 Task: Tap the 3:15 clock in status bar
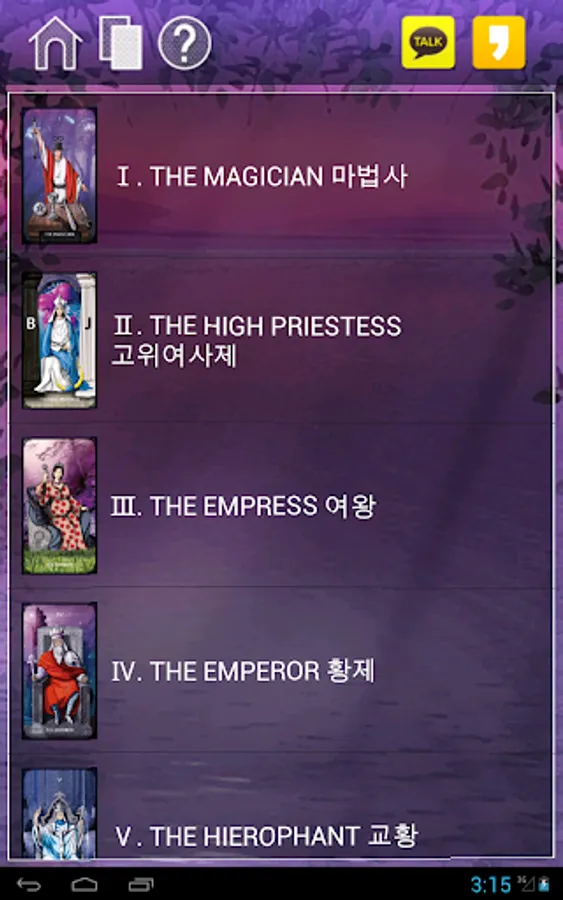tap(491, 885)
